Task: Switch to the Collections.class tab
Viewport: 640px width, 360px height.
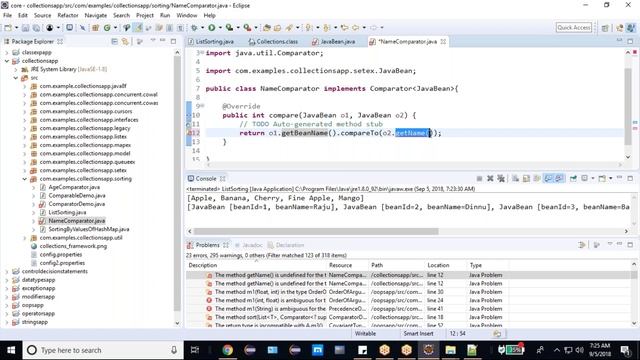Action: tap(273, 42)
